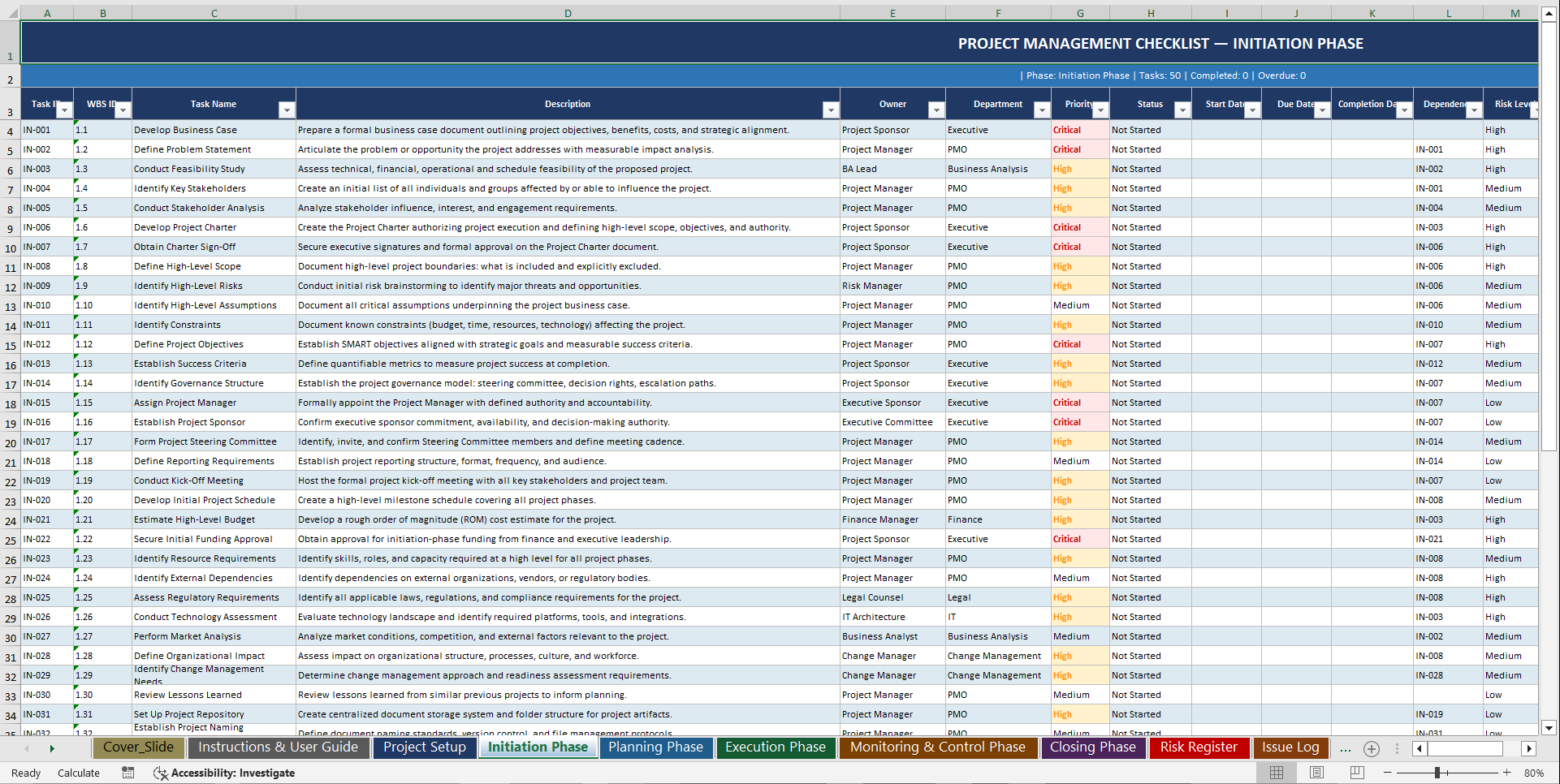Open the Priority filter dropdown
This screenshot has width=1560, height=784.
coord(1100,110)
